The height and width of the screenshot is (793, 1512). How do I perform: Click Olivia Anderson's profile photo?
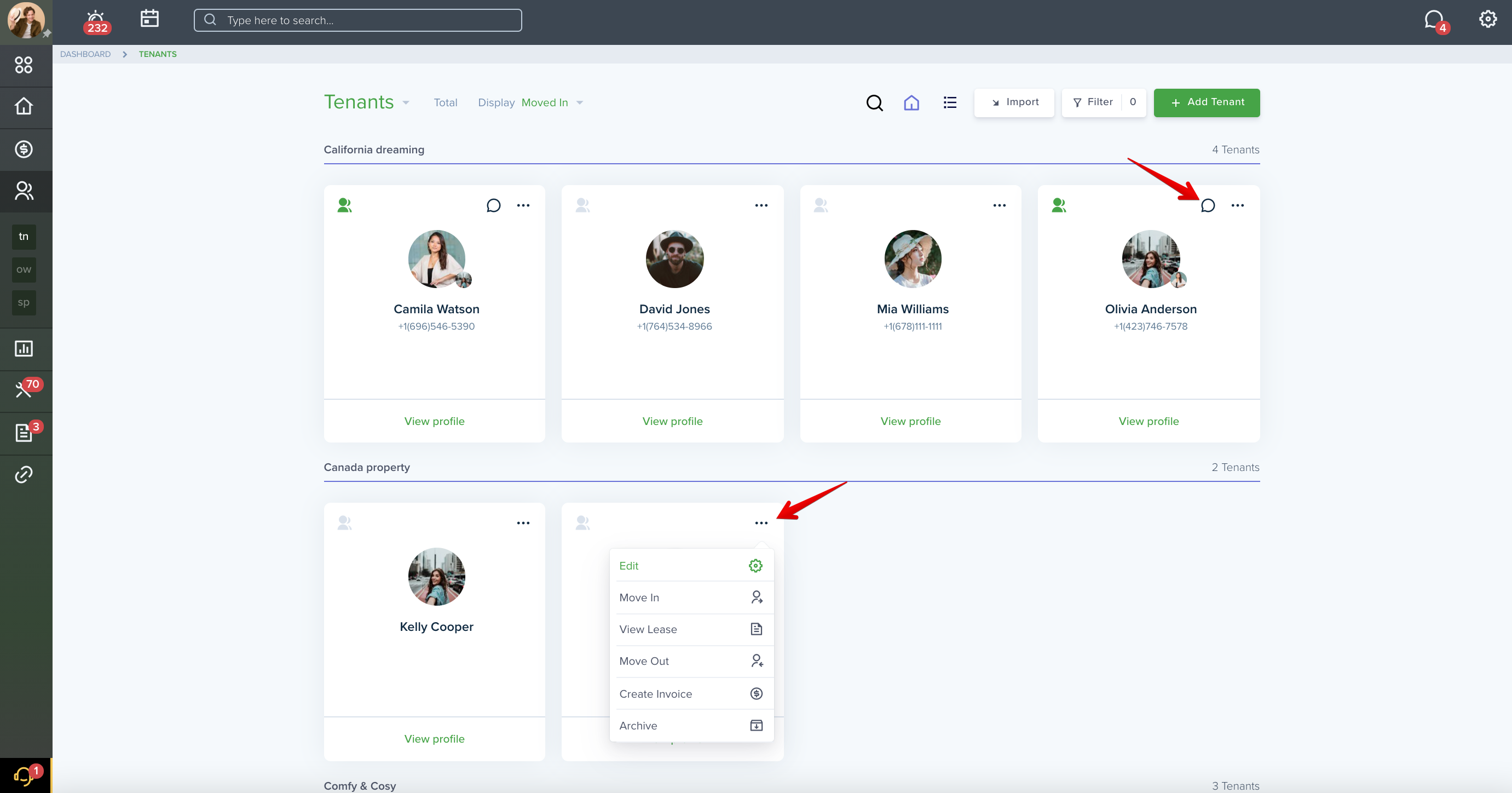pyautogui.click(x=1151, y=258)
